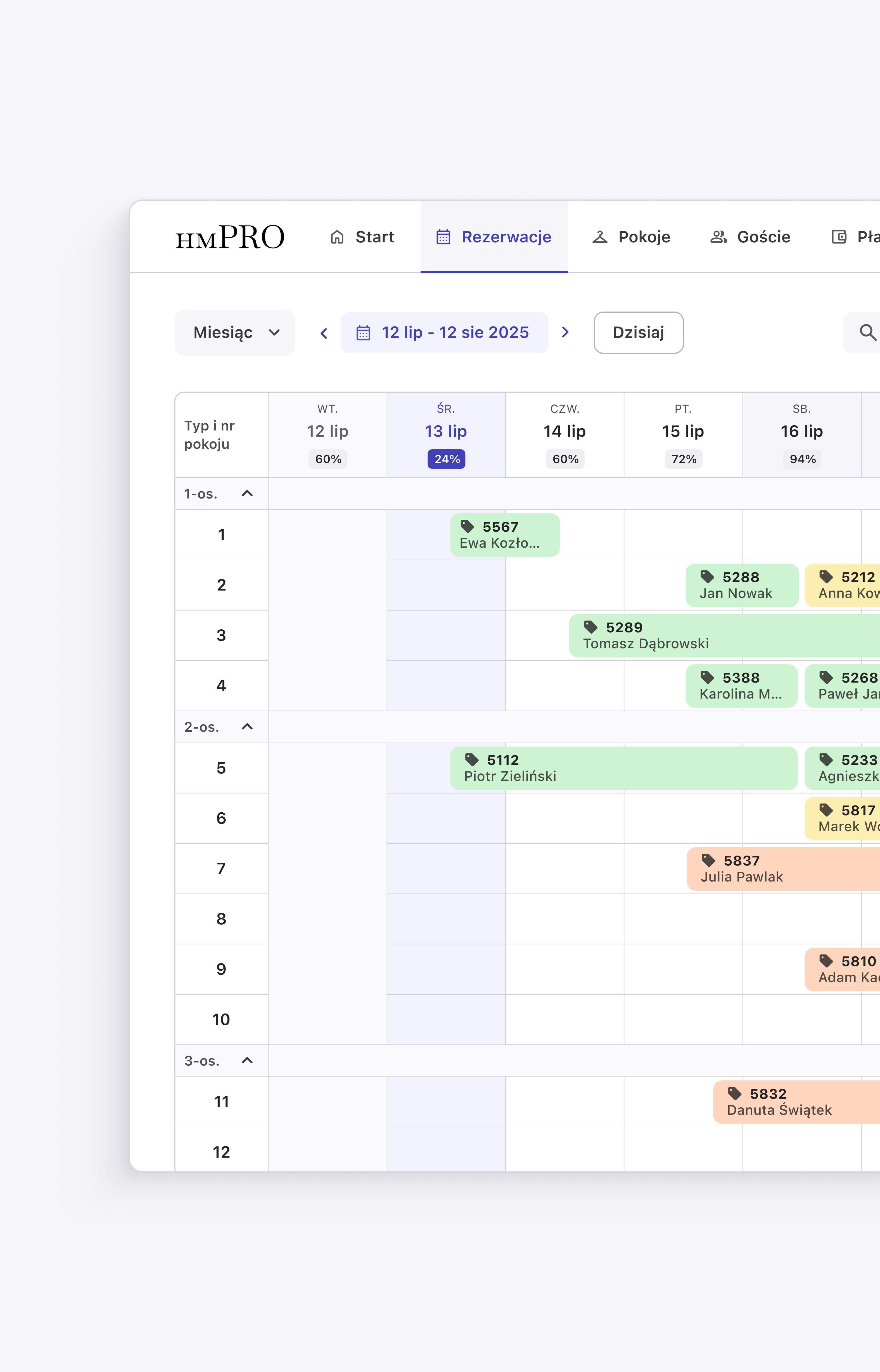The height and width of the screenshot is (1372, 880).
Task: Open the Start tab
Action: click(x=362, y=237)
